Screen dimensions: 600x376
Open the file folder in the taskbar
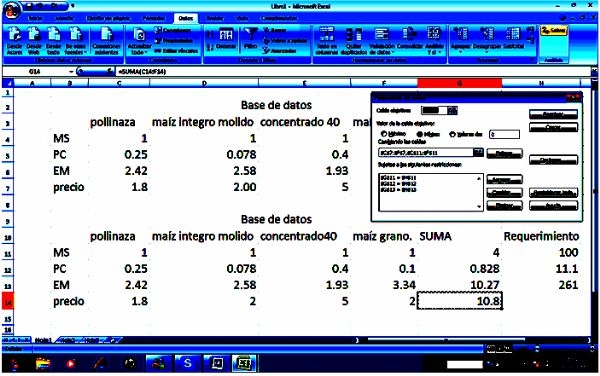pos(43,363)
